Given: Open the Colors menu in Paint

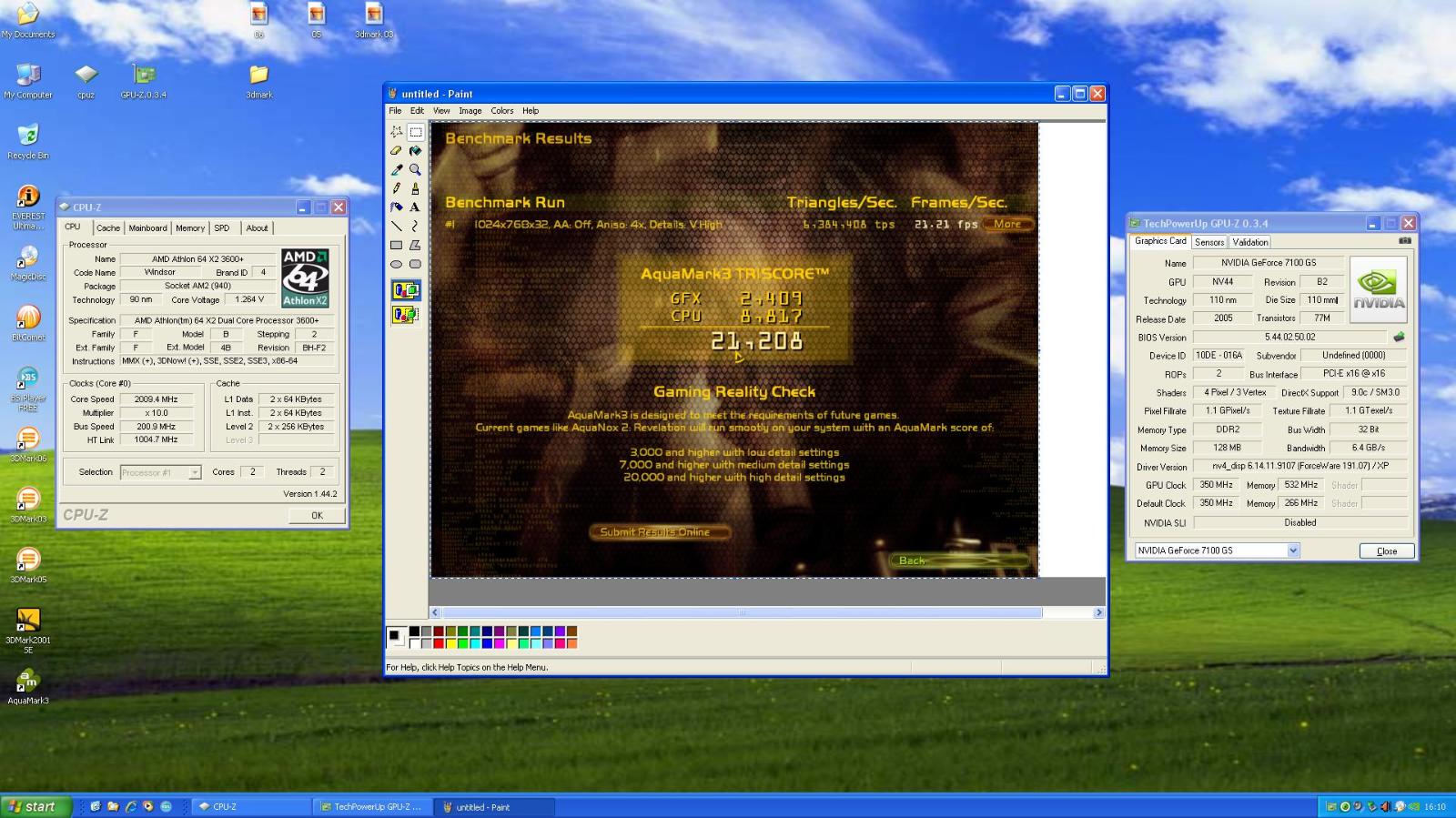Looking at the screenshot, I should coord(502,111).
